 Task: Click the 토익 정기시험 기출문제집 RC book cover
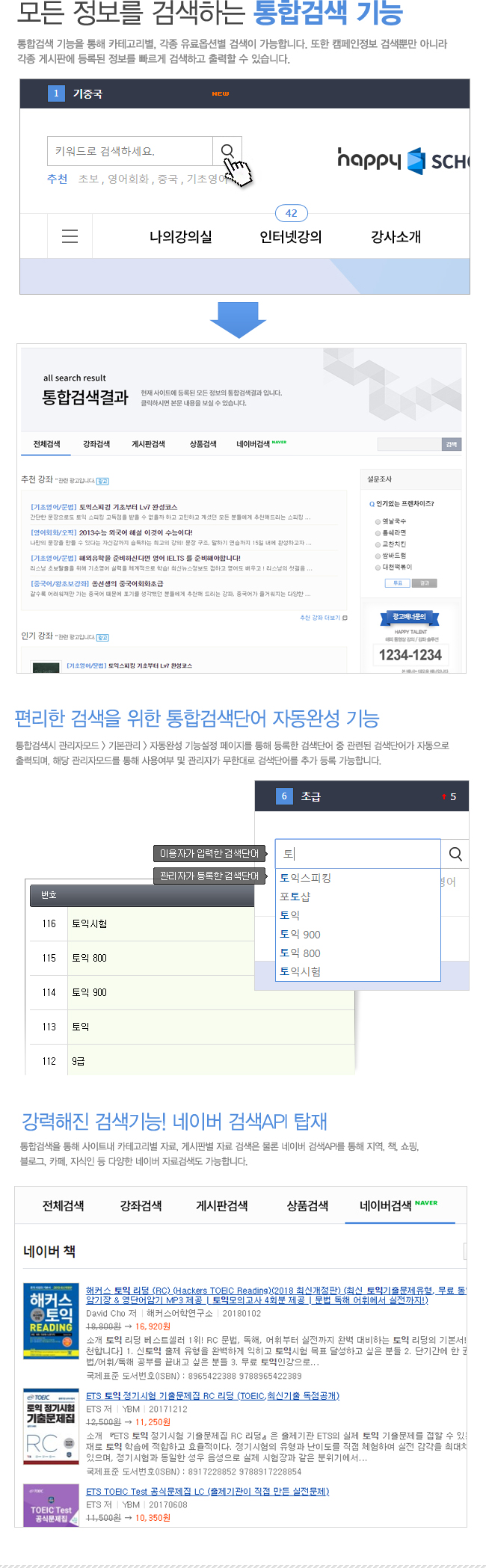pos(51,1427)
